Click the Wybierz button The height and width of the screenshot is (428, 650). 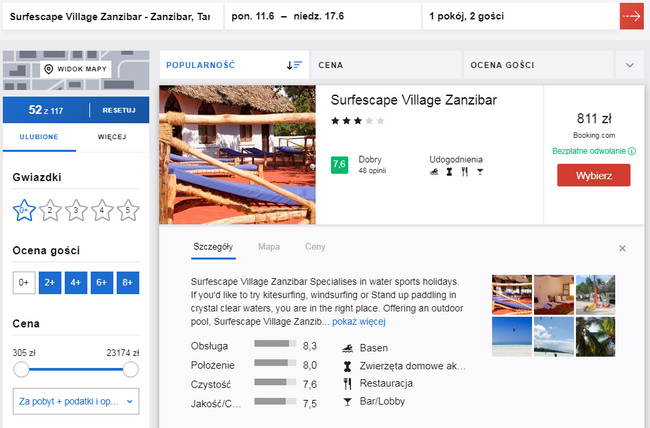[593, 175]
